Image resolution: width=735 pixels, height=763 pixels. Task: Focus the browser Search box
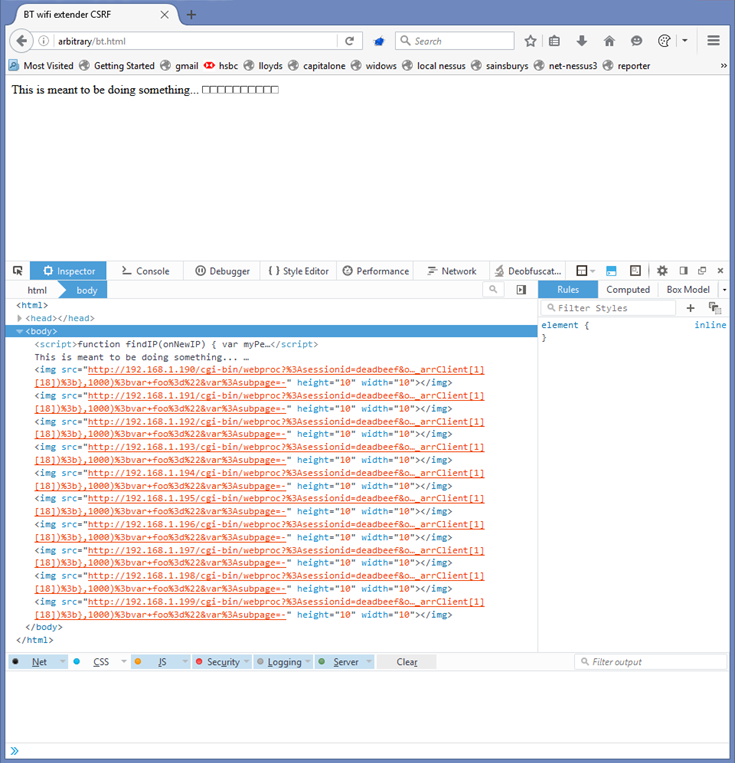[455, 41]
